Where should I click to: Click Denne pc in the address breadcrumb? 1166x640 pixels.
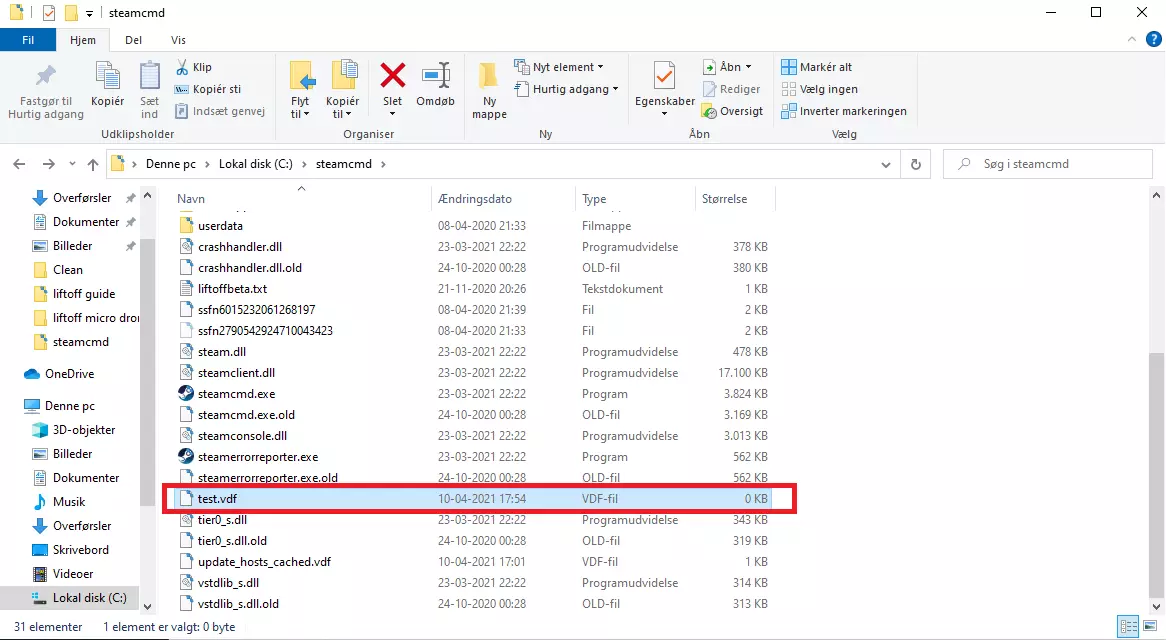pyautogui.click(x=170, y=164)
